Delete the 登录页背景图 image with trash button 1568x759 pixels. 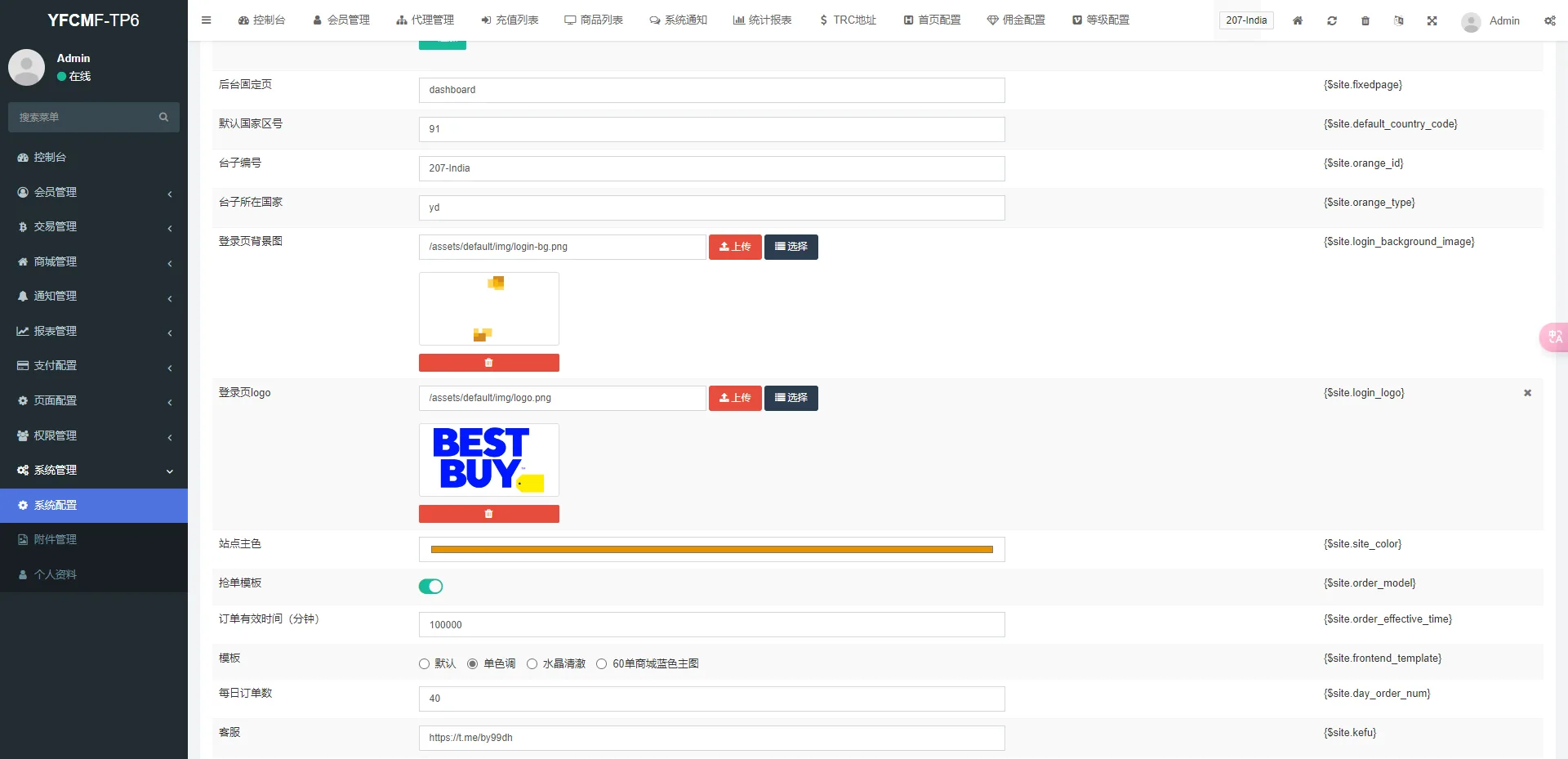[489, 363]
